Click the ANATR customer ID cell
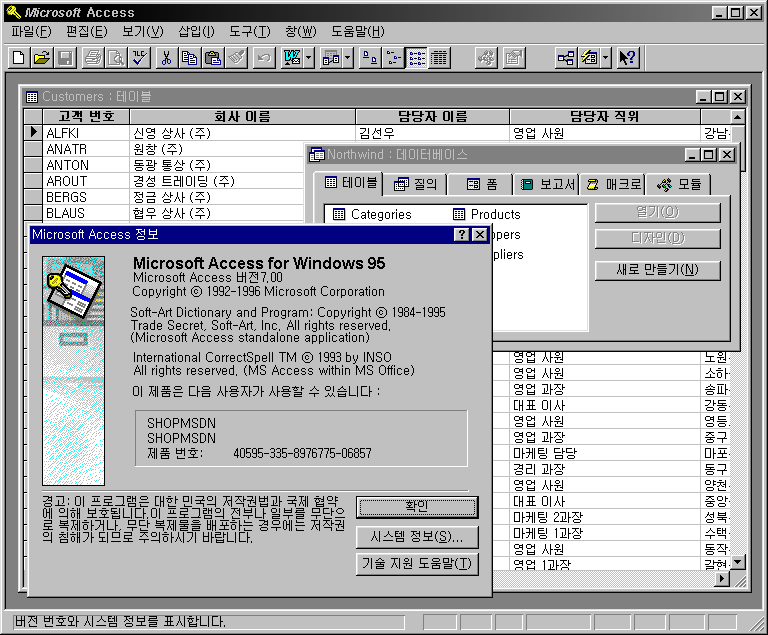Image resolution: width=768 pixels, height=635 pixels. click(x=86, y=149)
